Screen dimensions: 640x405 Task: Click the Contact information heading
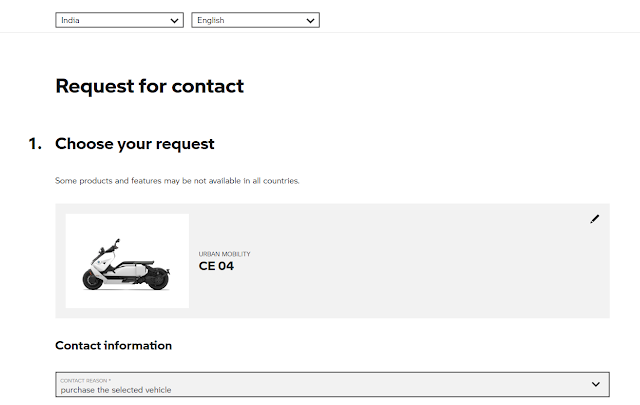click(113, 345)
